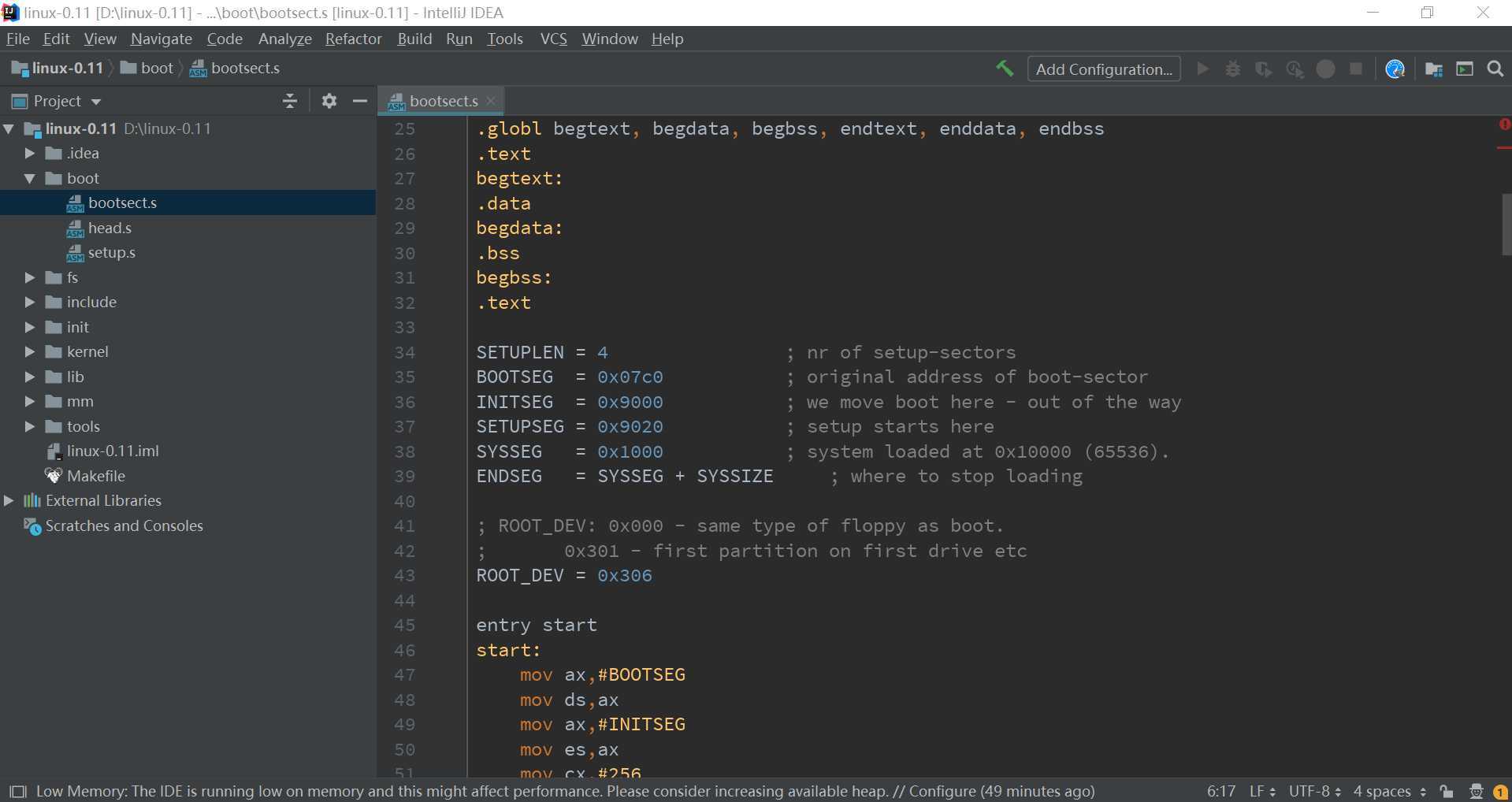Click the linux-0.11 breadcrumb
Screen dimensions: 1512x802
point(58,68)
